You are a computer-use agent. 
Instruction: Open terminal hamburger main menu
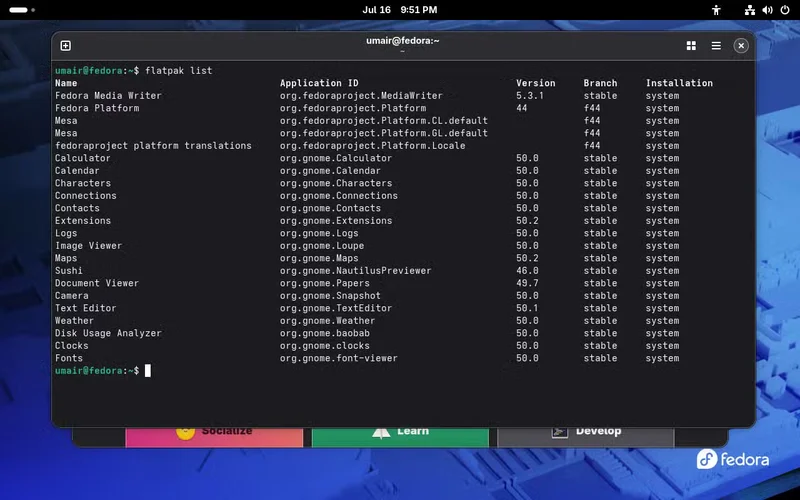point(716,46)
